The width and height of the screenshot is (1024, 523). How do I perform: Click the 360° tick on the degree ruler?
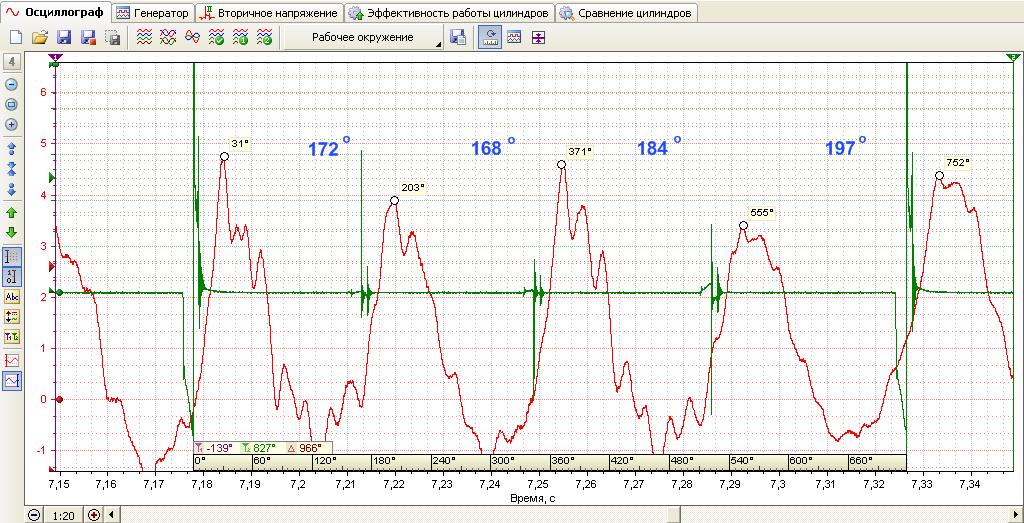tap(564, 460)
